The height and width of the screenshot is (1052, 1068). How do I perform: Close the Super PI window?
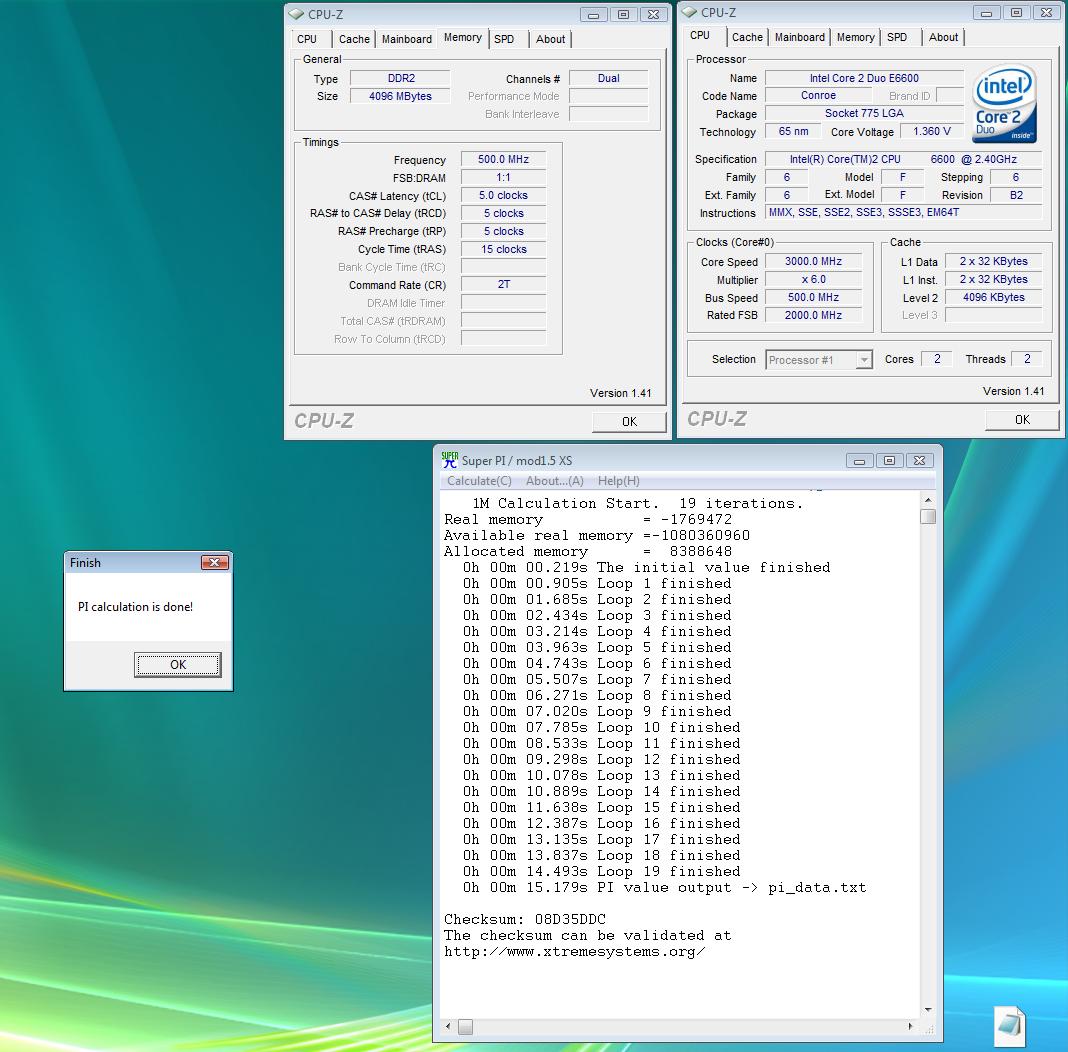(x=920, y=461)
